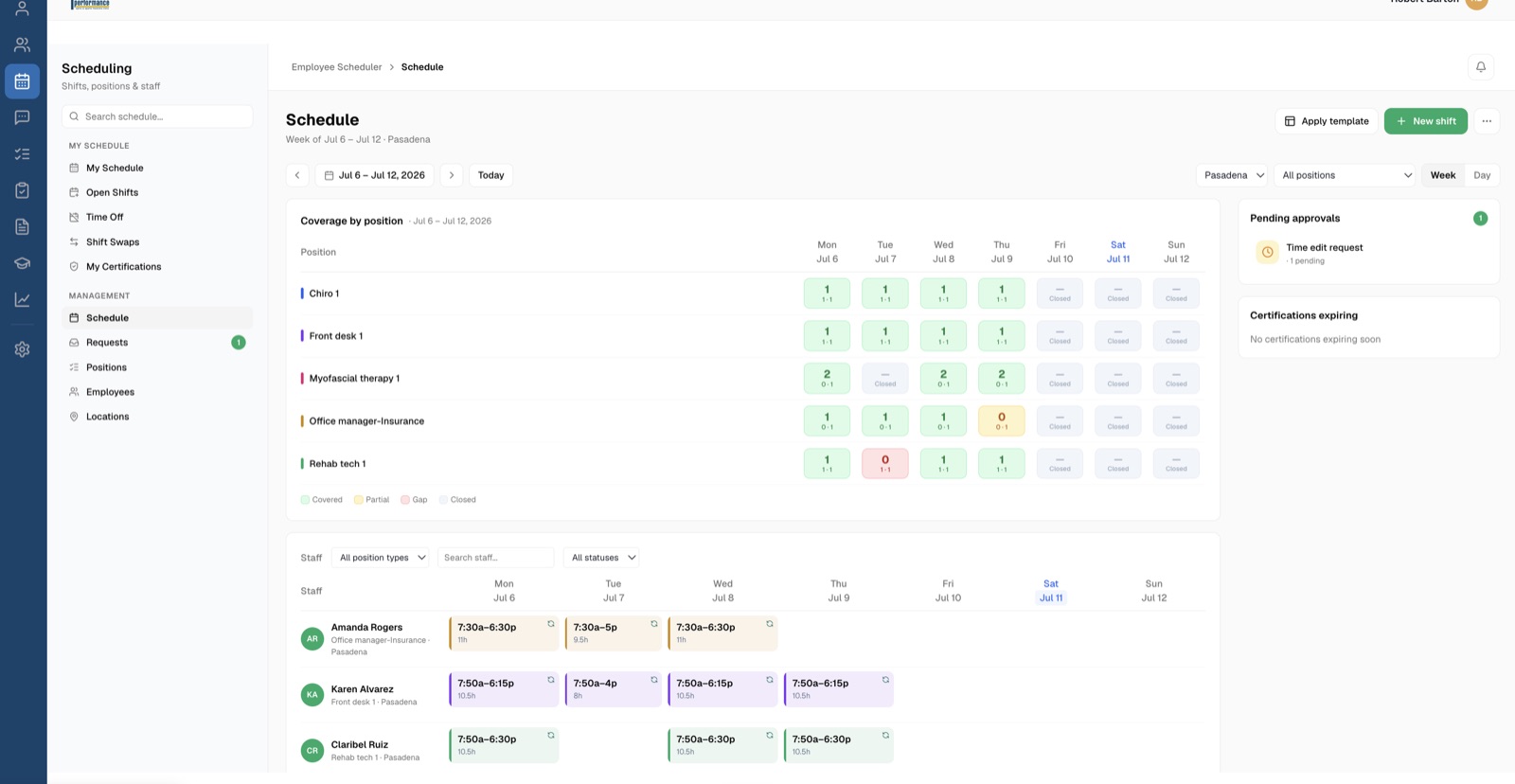
Task: Click Chiro 1 Monday covered cell
Action: click(x=827, y=294)
